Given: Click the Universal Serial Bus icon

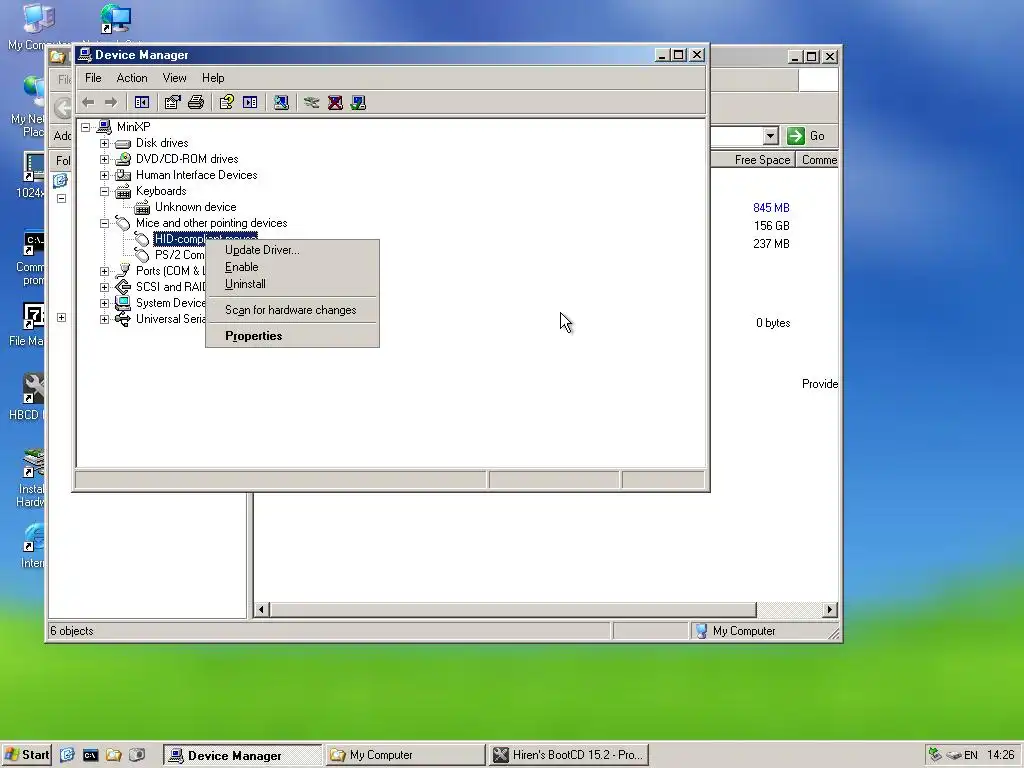Looking at the screenshot, I should pyautogui.click(x=123, y=319).
